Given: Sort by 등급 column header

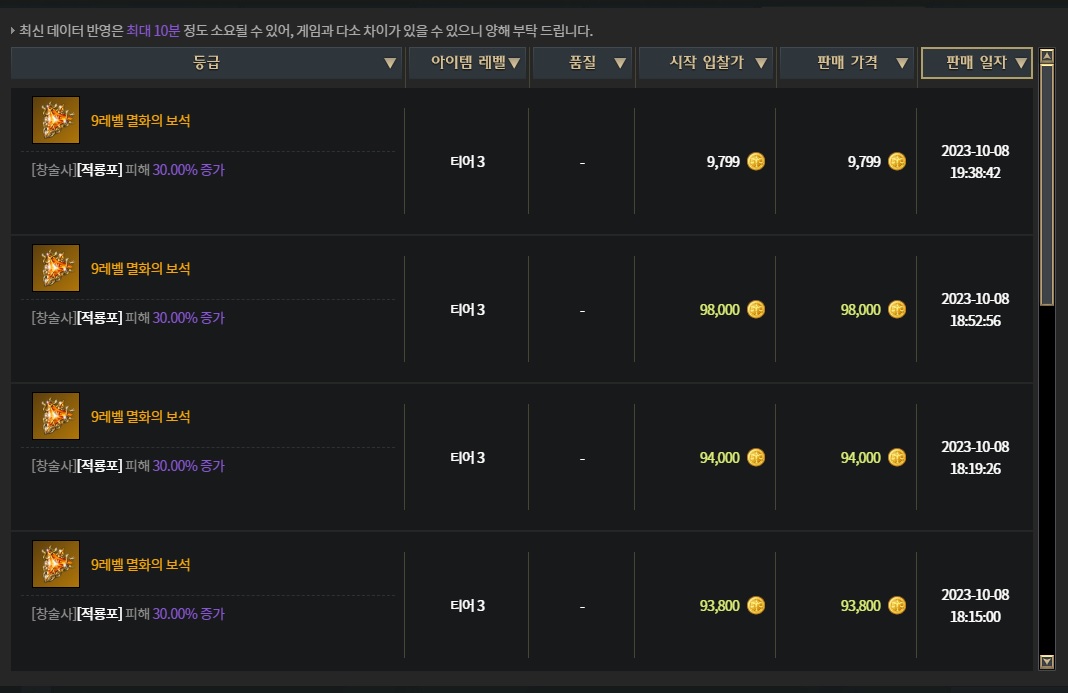Looking at the screenshot, I should pos(207,63).
